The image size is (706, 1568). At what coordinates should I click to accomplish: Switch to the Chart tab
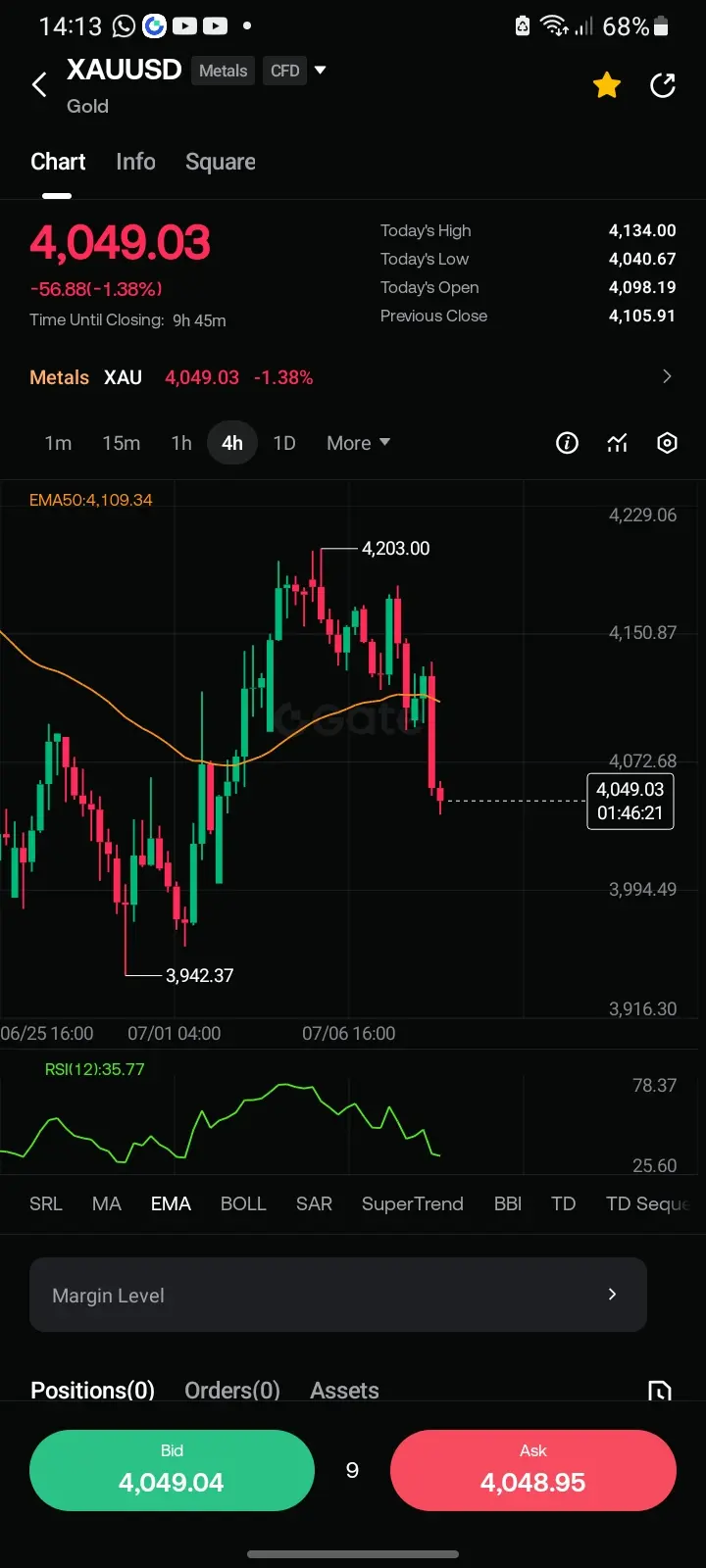[x=58, y=162]
